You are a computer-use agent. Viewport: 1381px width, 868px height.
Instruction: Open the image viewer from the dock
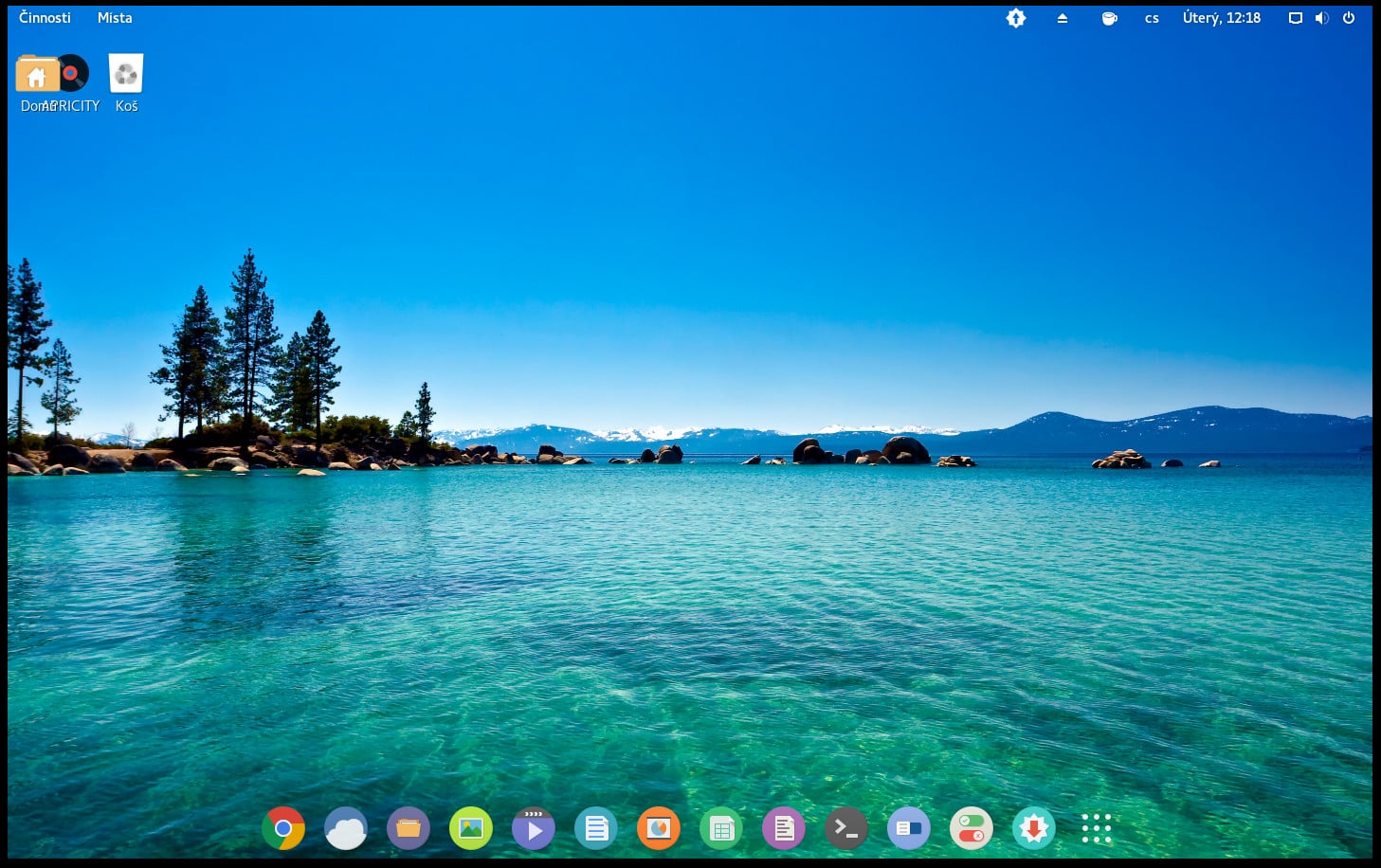[x=471, y=827]
